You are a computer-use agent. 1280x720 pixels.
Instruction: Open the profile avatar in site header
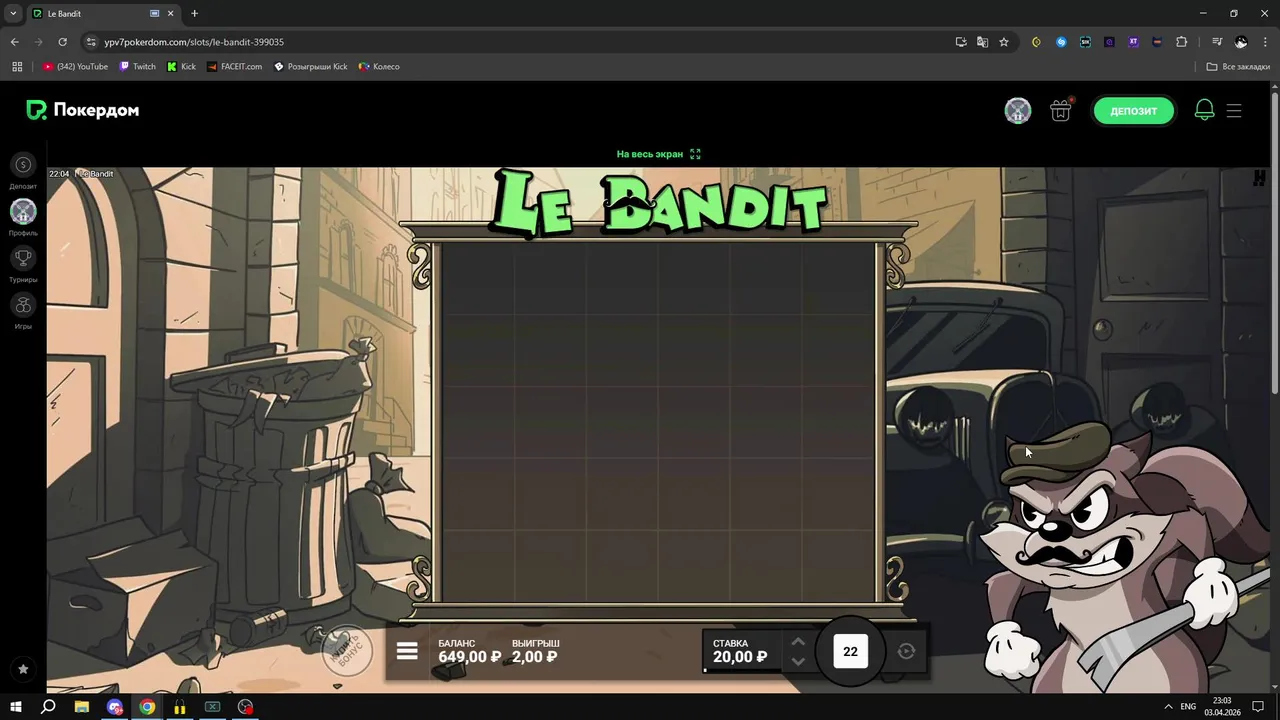1018,111
